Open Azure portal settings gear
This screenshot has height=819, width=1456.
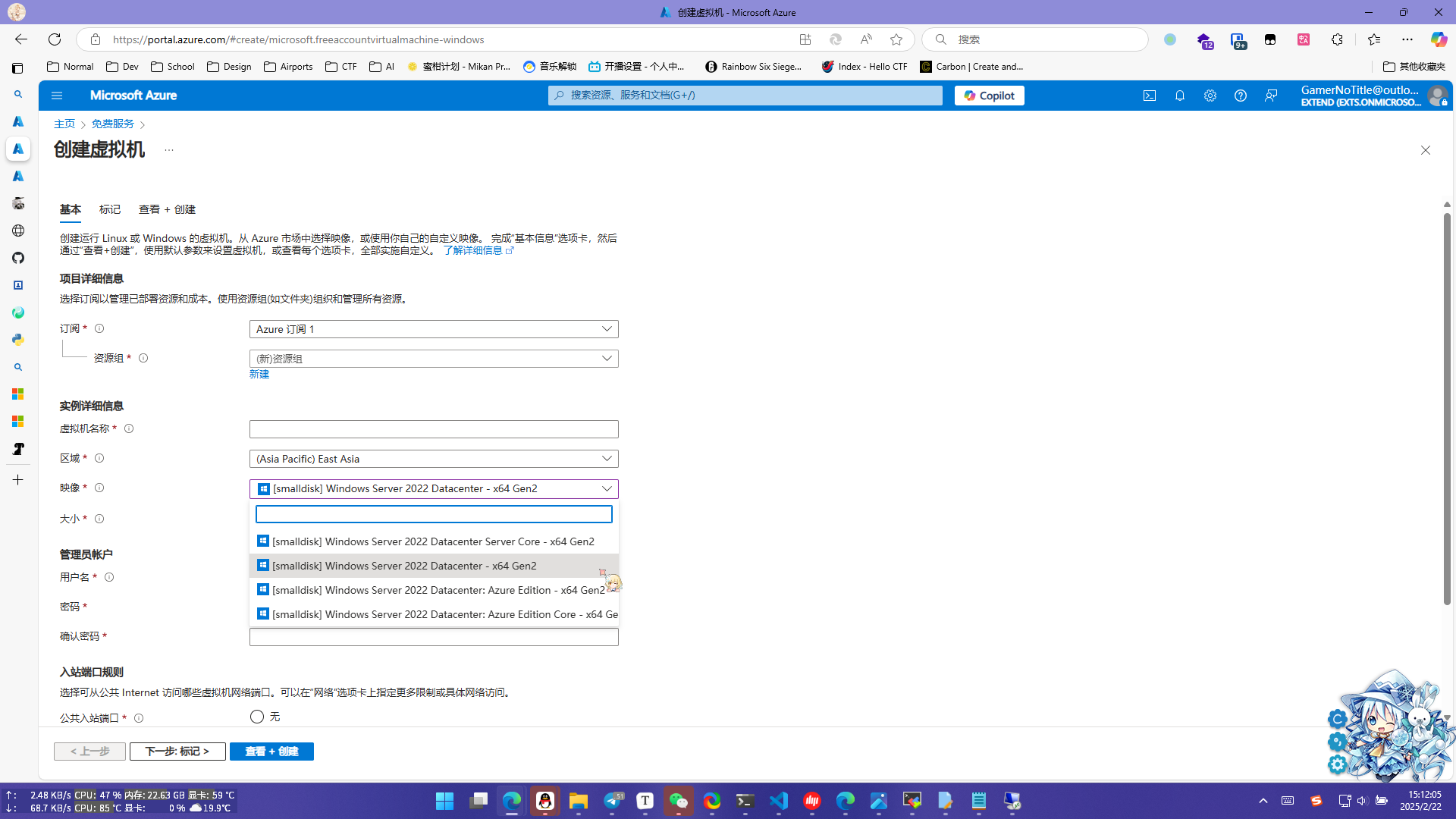1210,96
